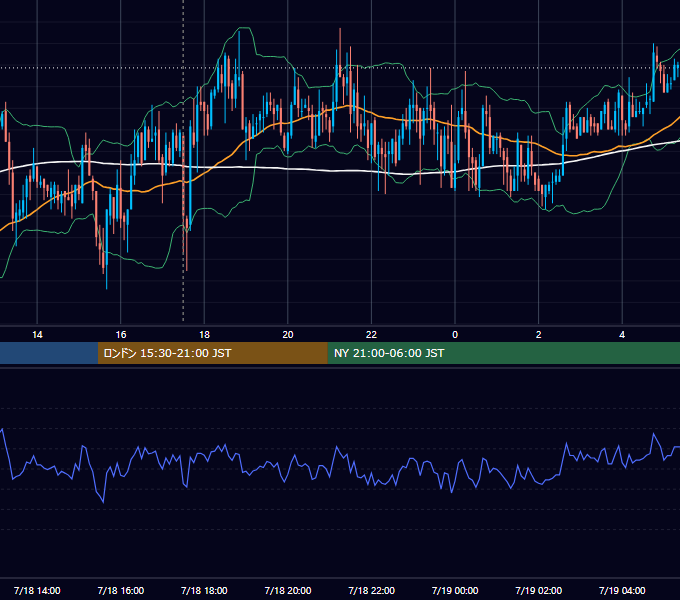Click the 7/19 00:00 time label
The image size is (680, 600).
455,590
